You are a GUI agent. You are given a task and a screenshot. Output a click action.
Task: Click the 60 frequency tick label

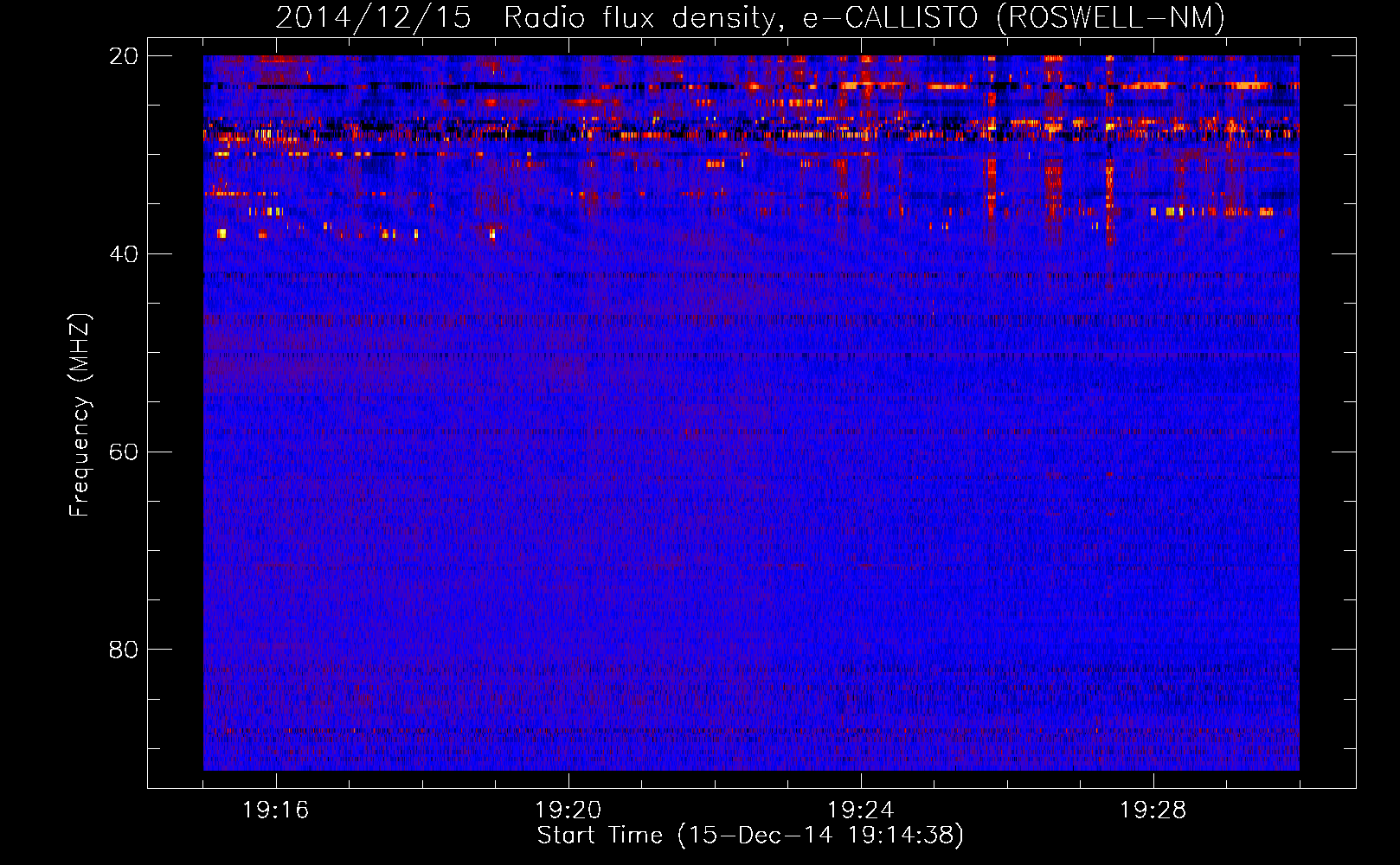tap(123, 452)
